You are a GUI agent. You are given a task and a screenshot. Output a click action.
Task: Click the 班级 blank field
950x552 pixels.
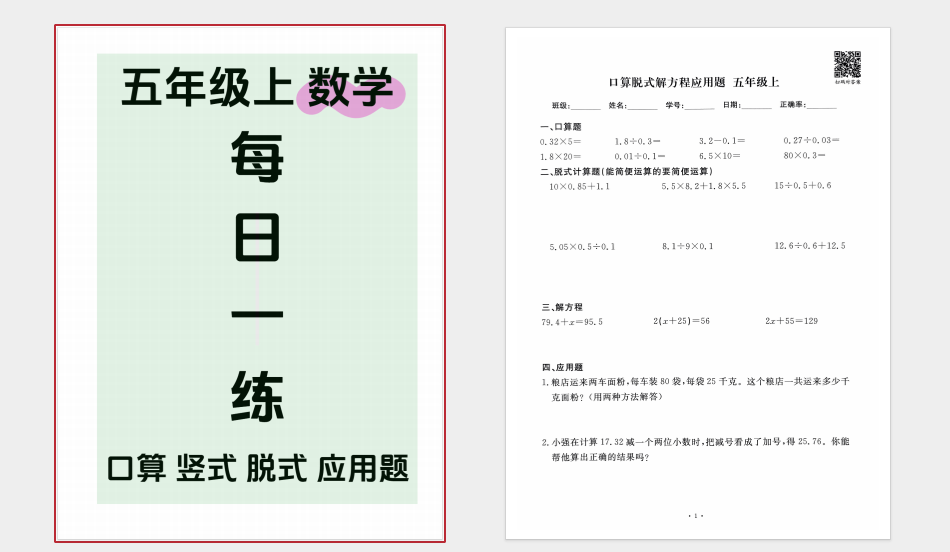click(585, 105)
